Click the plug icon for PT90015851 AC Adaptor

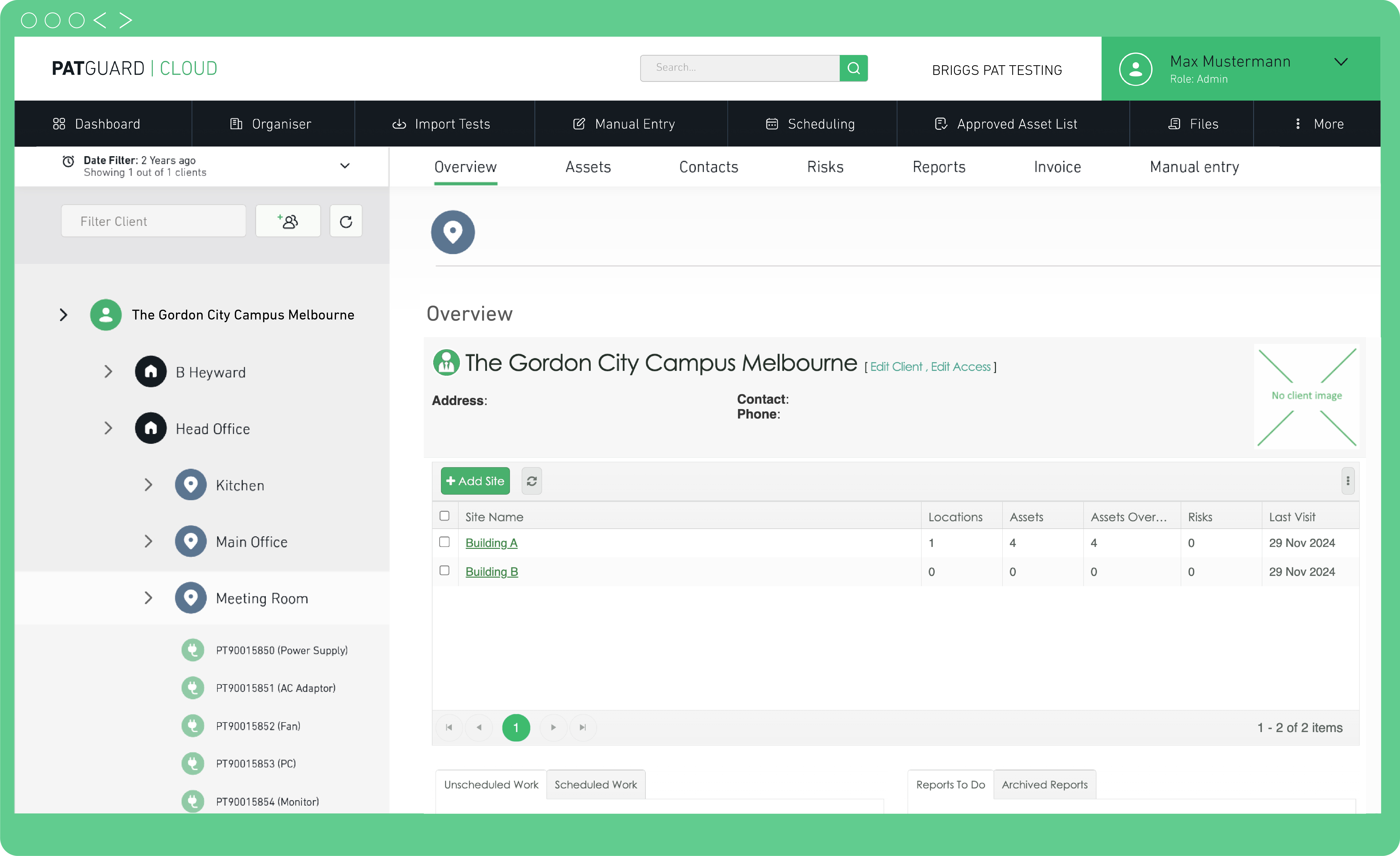point(193,688)
